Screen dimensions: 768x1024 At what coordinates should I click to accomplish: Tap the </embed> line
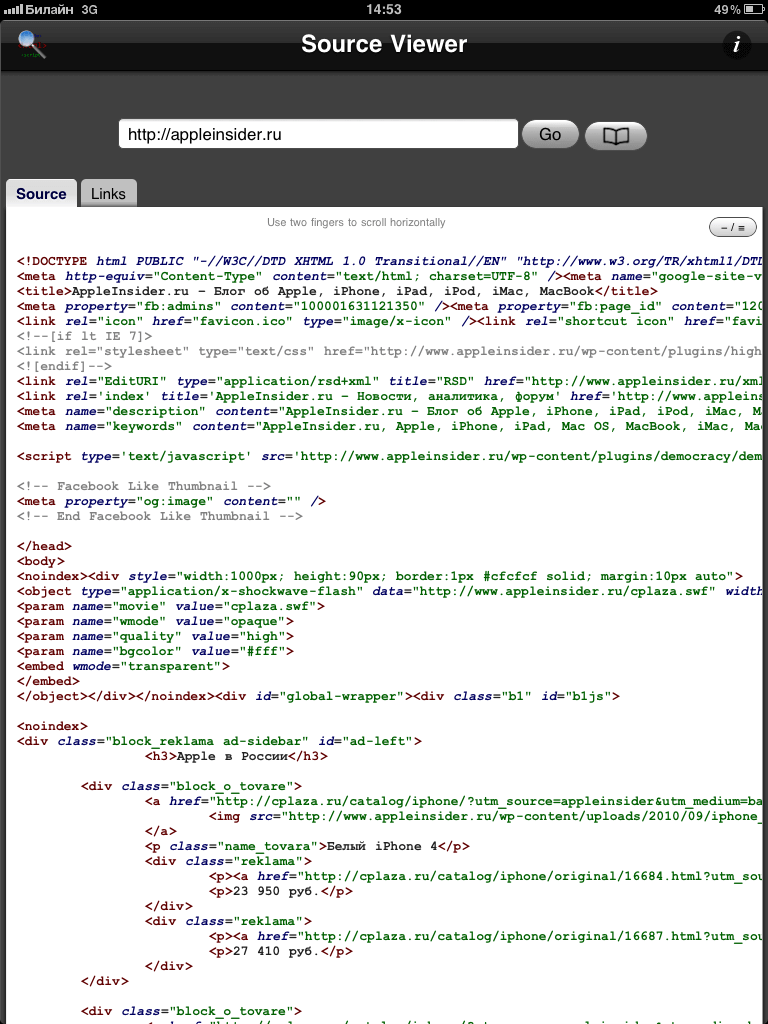click(48, 681)
